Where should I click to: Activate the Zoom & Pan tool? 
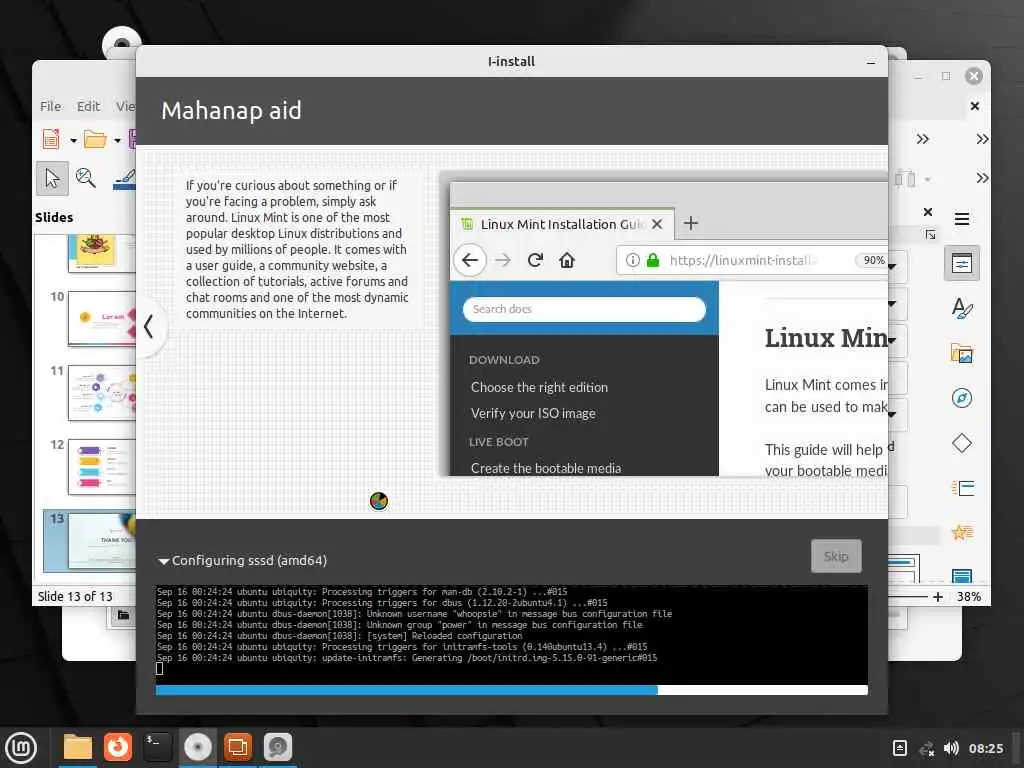click(x=86, y=178)
